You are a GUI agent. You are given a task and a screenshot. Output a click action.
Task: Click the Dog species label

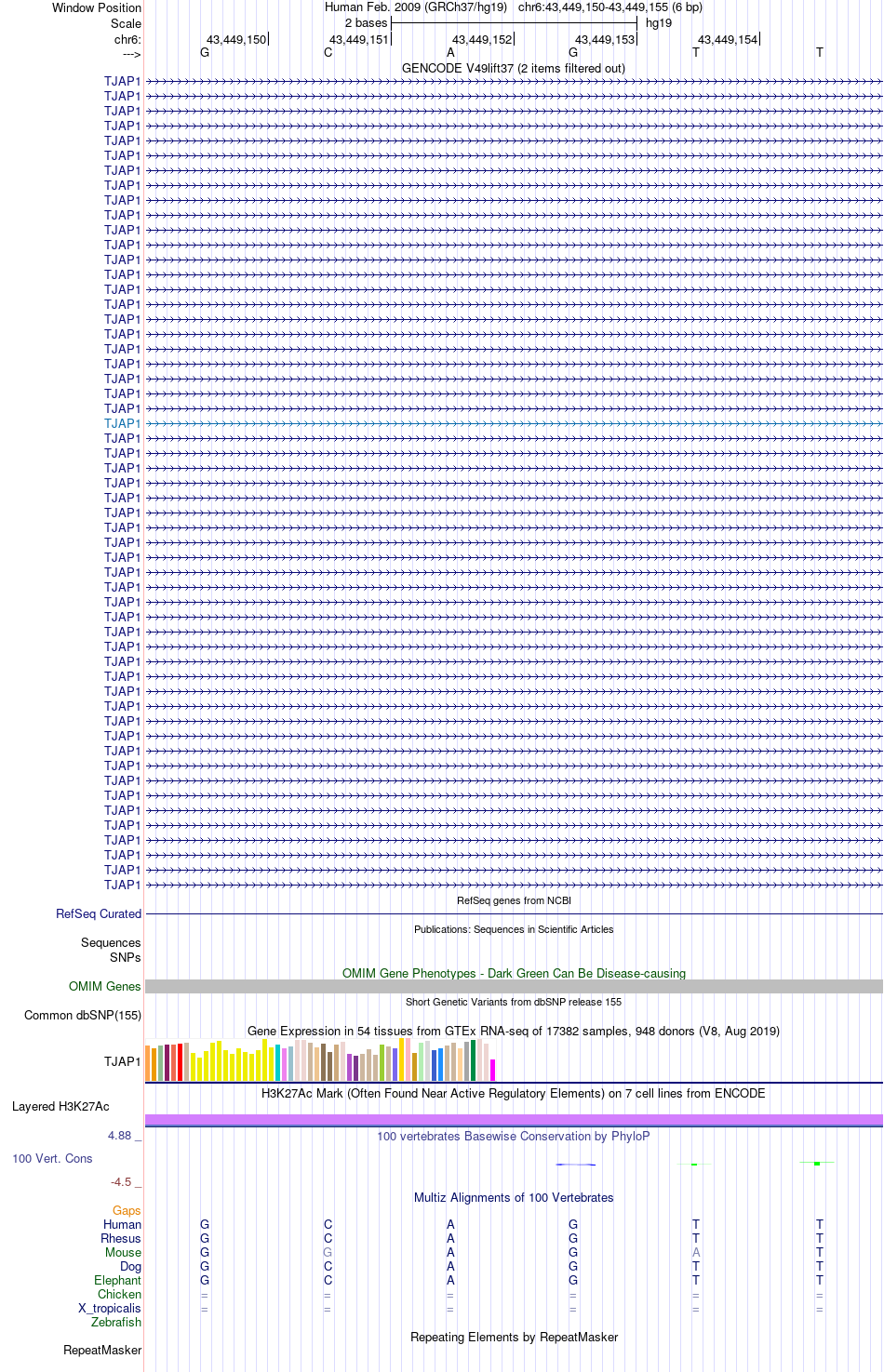click(130, 1267)
